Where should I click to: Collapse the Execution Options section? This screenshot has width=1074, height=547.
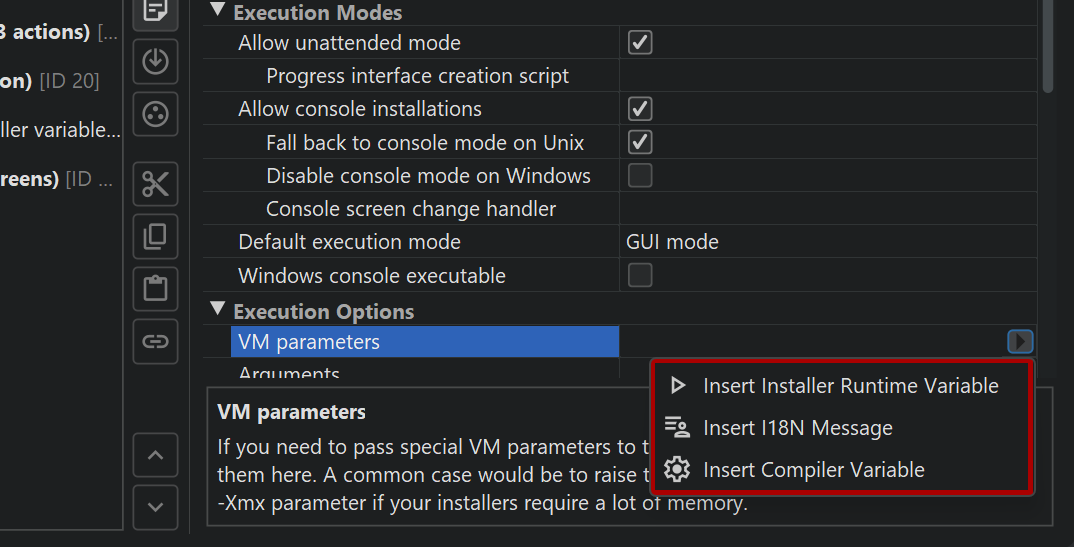click(218, 310)
